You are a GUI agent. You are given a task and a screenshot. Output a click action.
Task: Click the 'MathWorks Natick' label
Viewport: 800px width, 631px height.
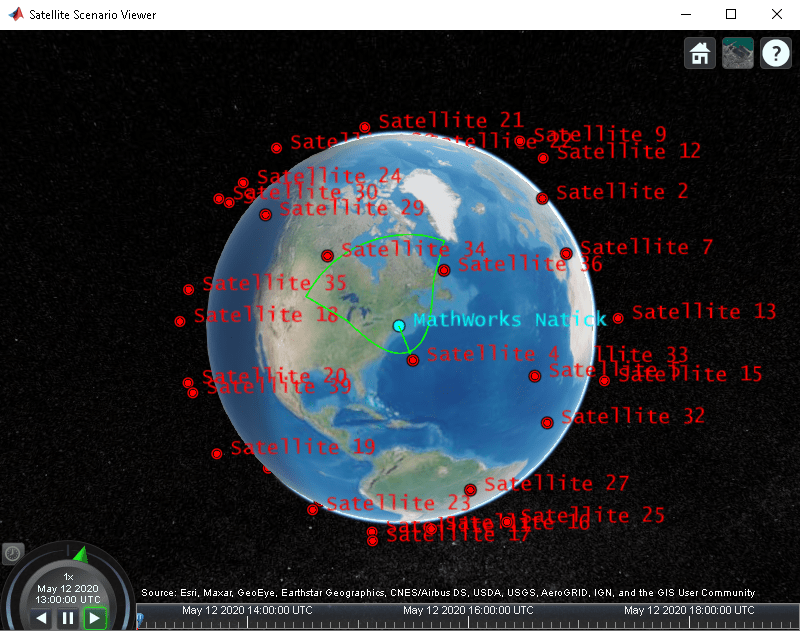point(510,320)
